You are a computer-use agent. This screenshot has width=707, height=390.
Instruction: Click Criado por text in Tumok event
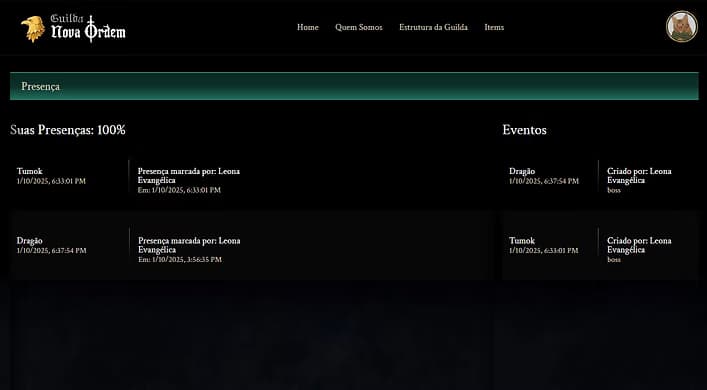coord(639,245)
